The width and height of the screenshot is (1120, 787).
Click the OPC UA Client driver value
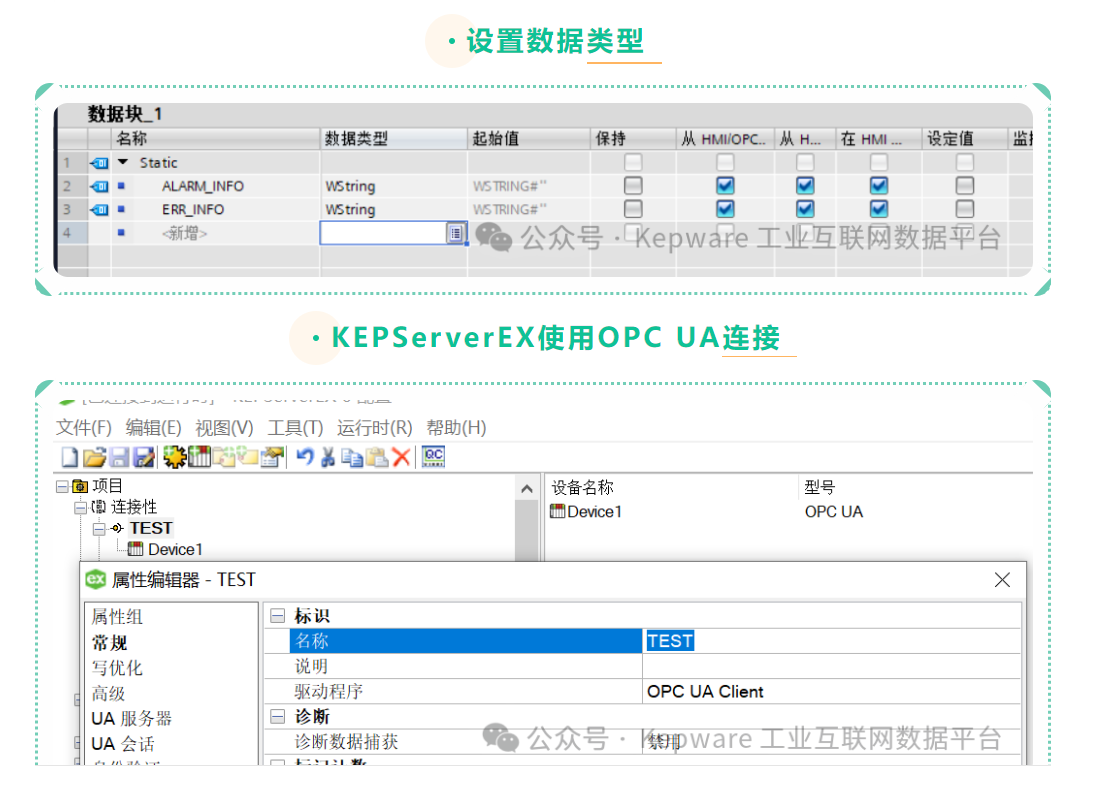(x=705, y=691)
